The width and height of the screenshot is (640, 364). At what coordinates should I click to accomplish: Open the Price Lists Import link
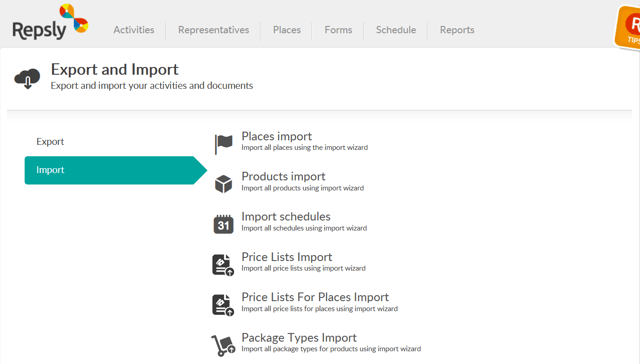[287, 257]
